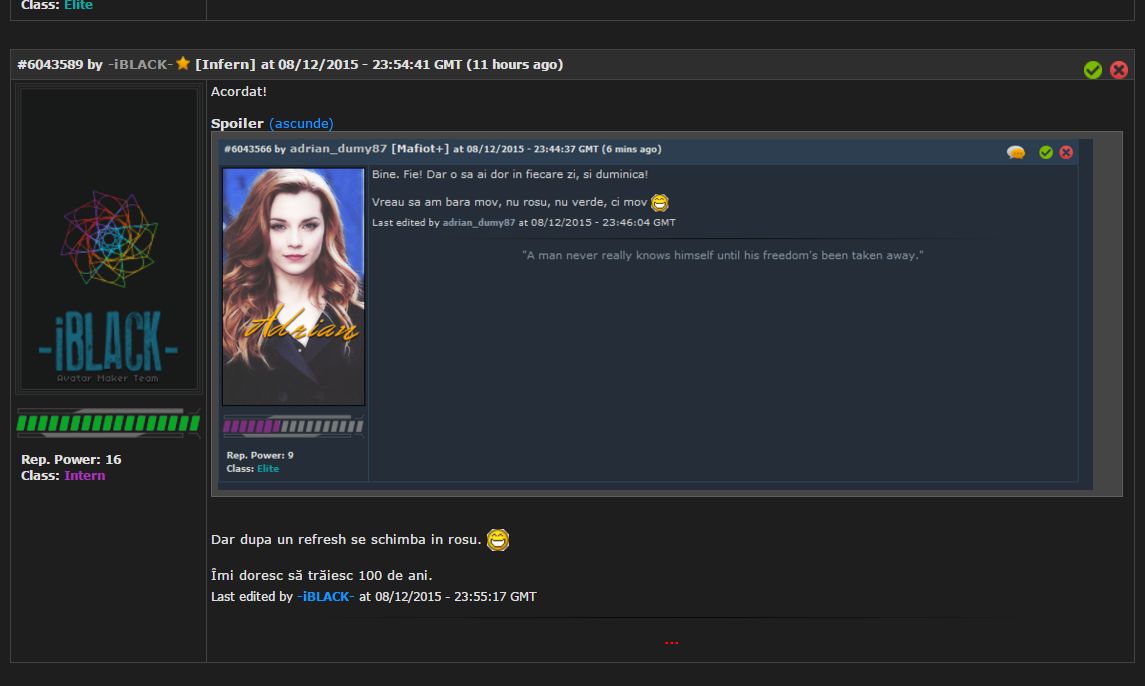Click laughing emoji after 'schimba in rosu'
This screenshot has width=1145, height=686.
498,540
